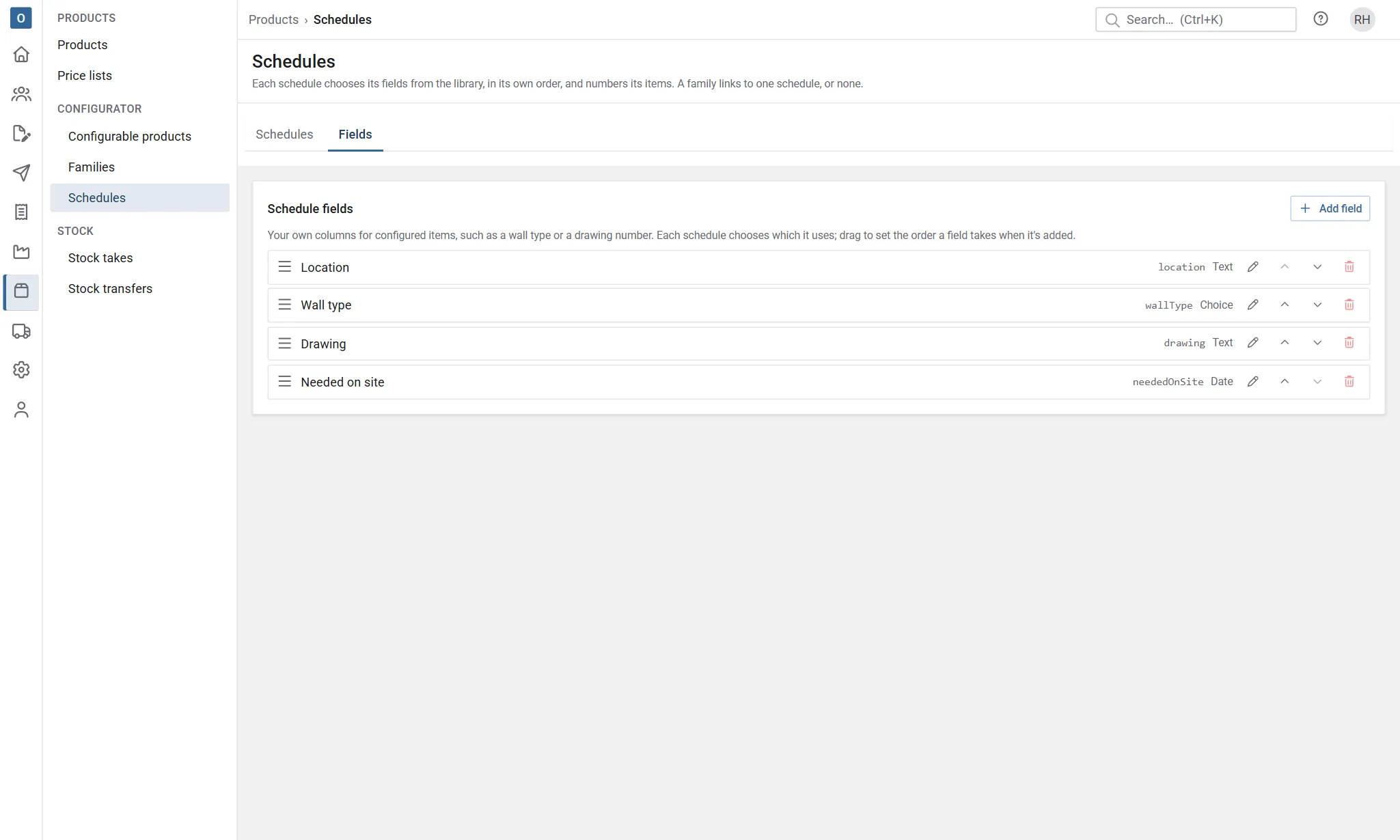
Task: Grab the Location row drag handle
Action: pyautogui.click(x=285, y=267)
